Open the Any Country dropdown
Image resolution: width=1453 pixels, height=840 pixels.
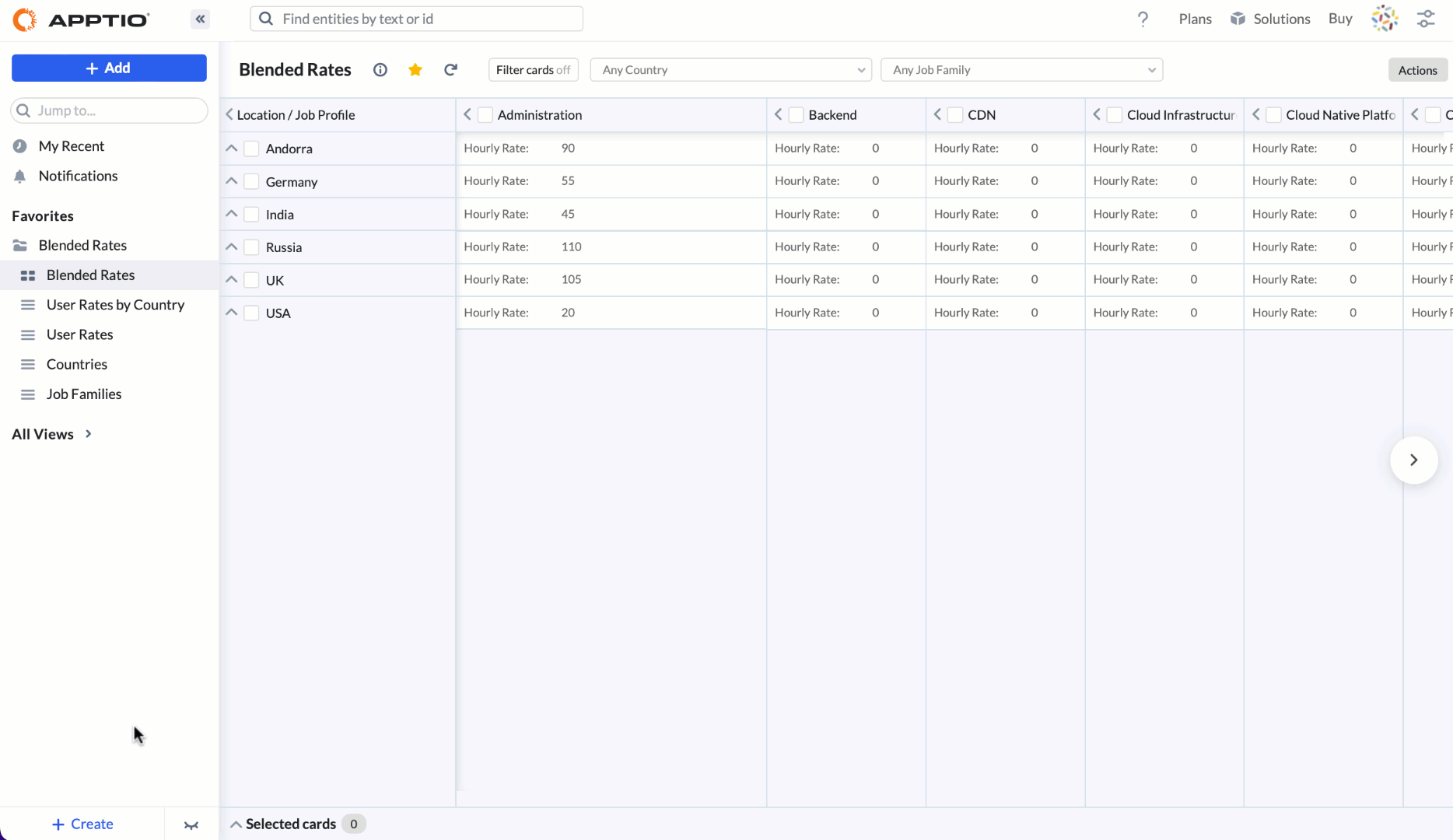point(730,69)
